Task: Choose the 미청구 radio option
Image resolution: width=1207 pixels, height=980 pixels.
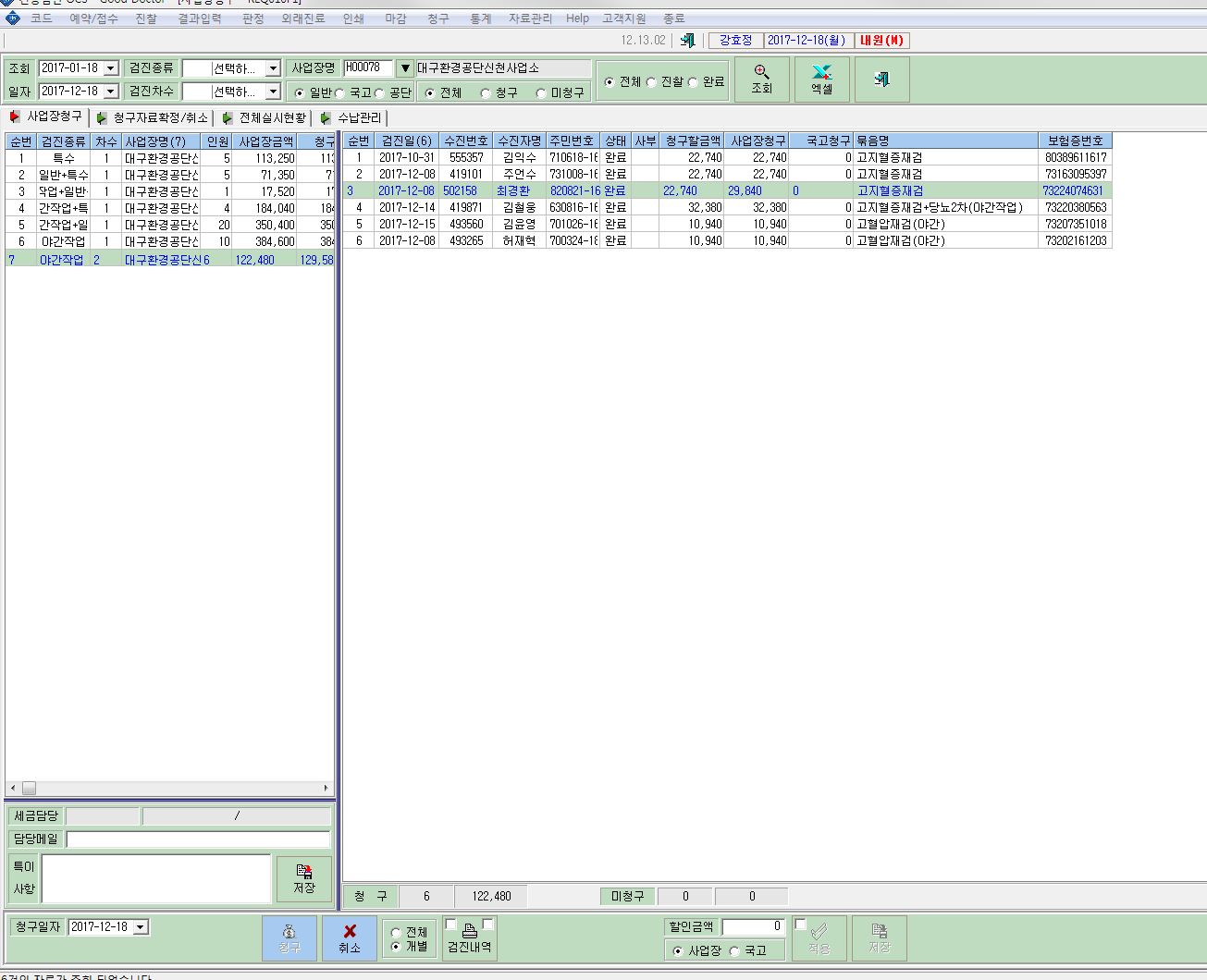Action: tap(541, 93)
